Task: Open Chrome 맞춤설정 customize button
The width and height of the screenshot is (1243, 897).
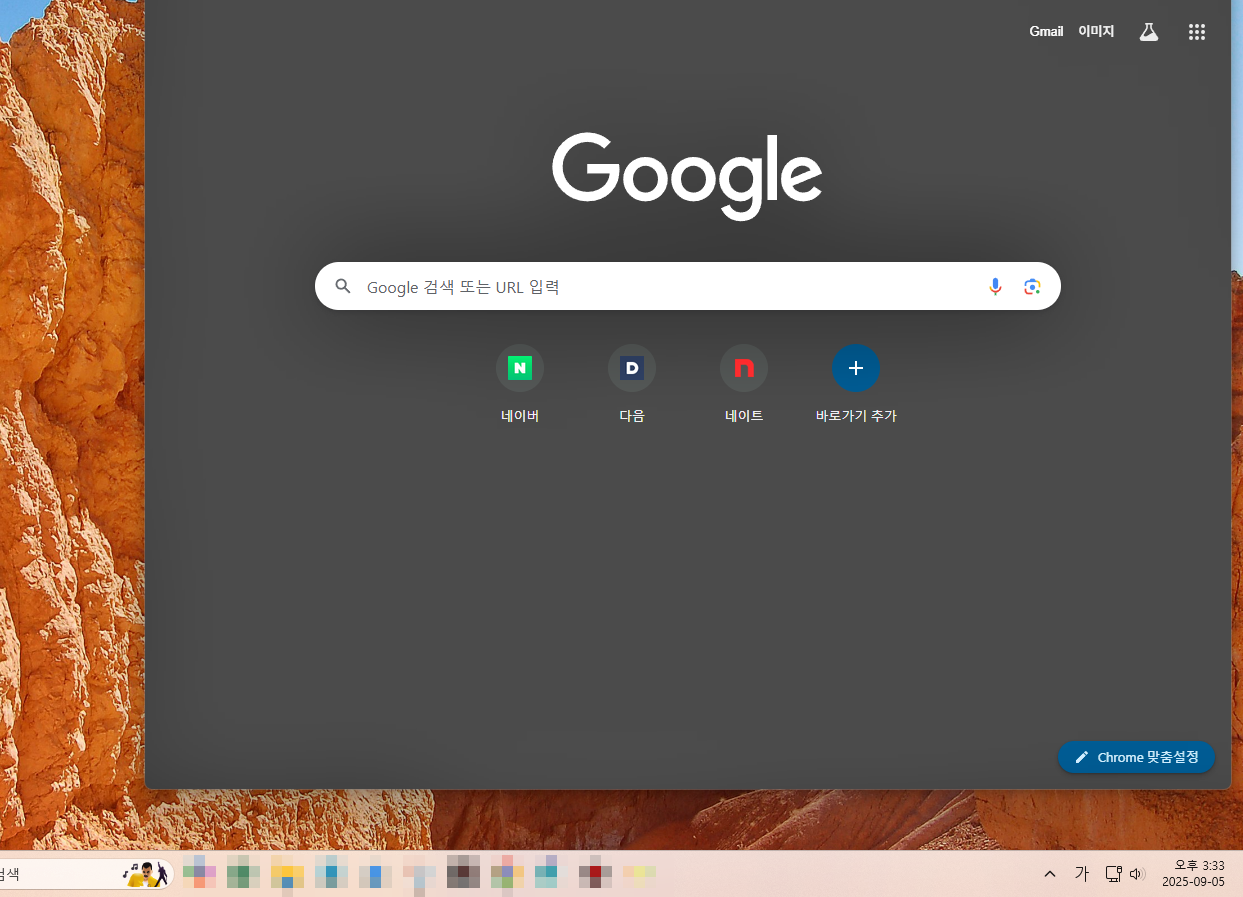Action: (x=1136, y=757)
